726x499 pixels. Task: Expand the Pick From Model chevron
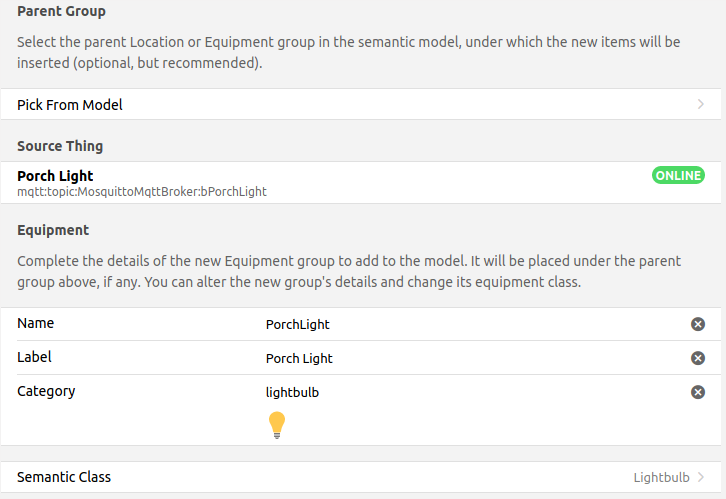tap(701, 104)
